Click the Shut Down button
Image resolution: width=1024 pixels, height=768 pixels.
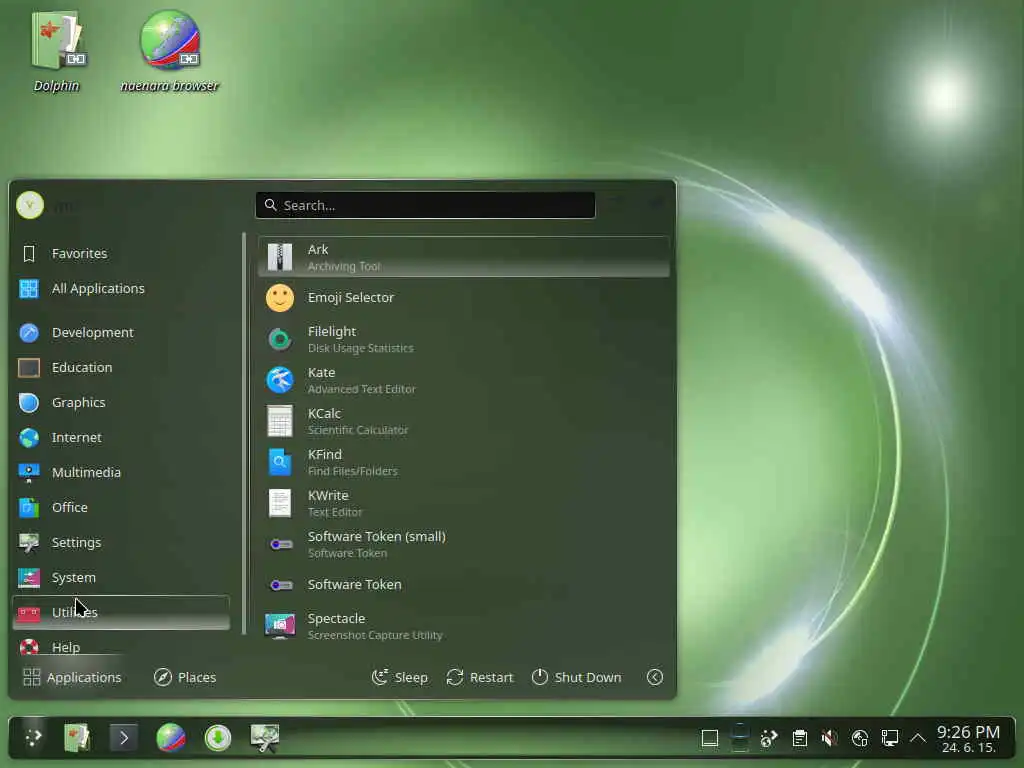[x=576, y=677]
